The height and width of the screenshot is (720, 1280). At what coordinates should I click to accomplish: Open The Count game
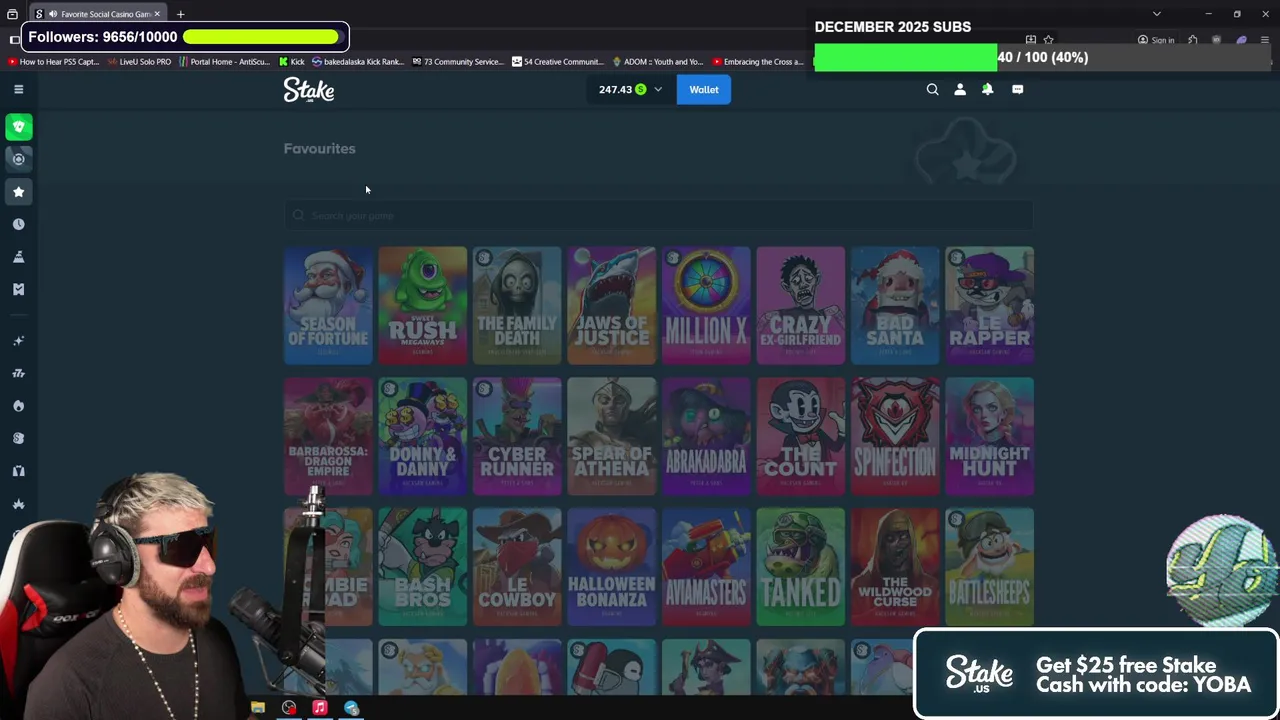pyautogui.click(x=800, y=436)
